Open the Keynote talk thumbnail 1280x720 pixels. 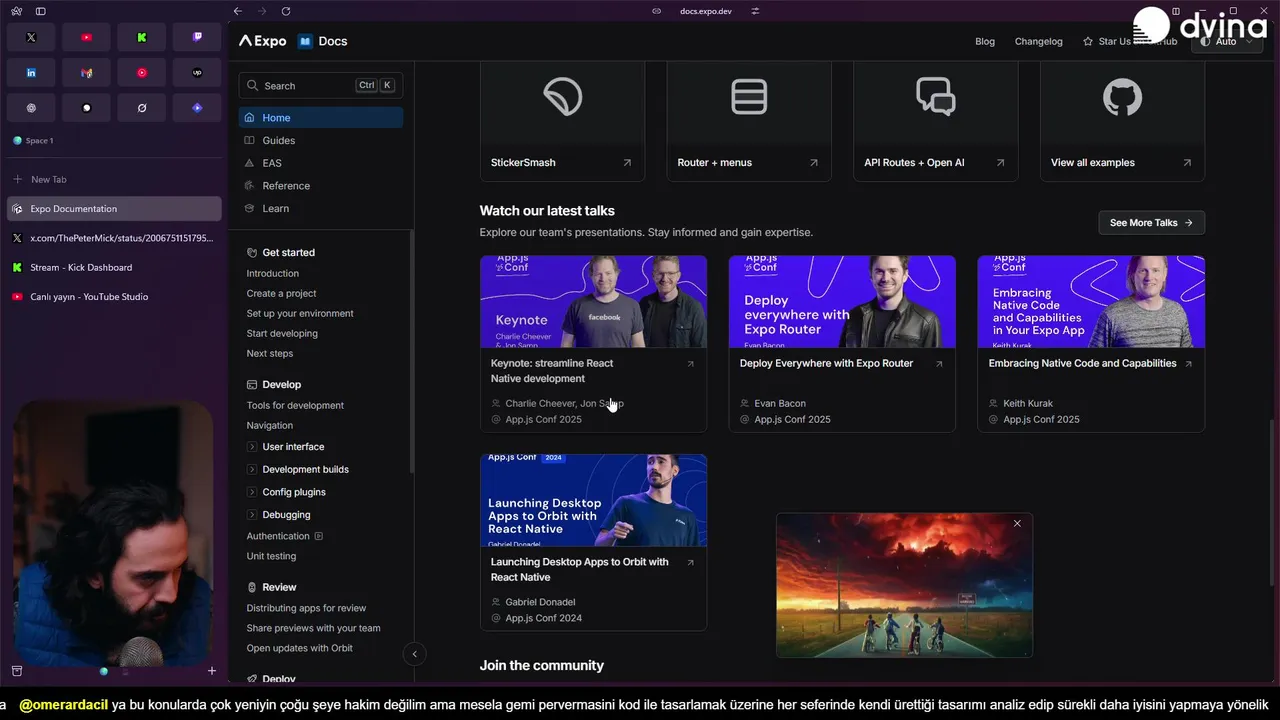(593, 302)
